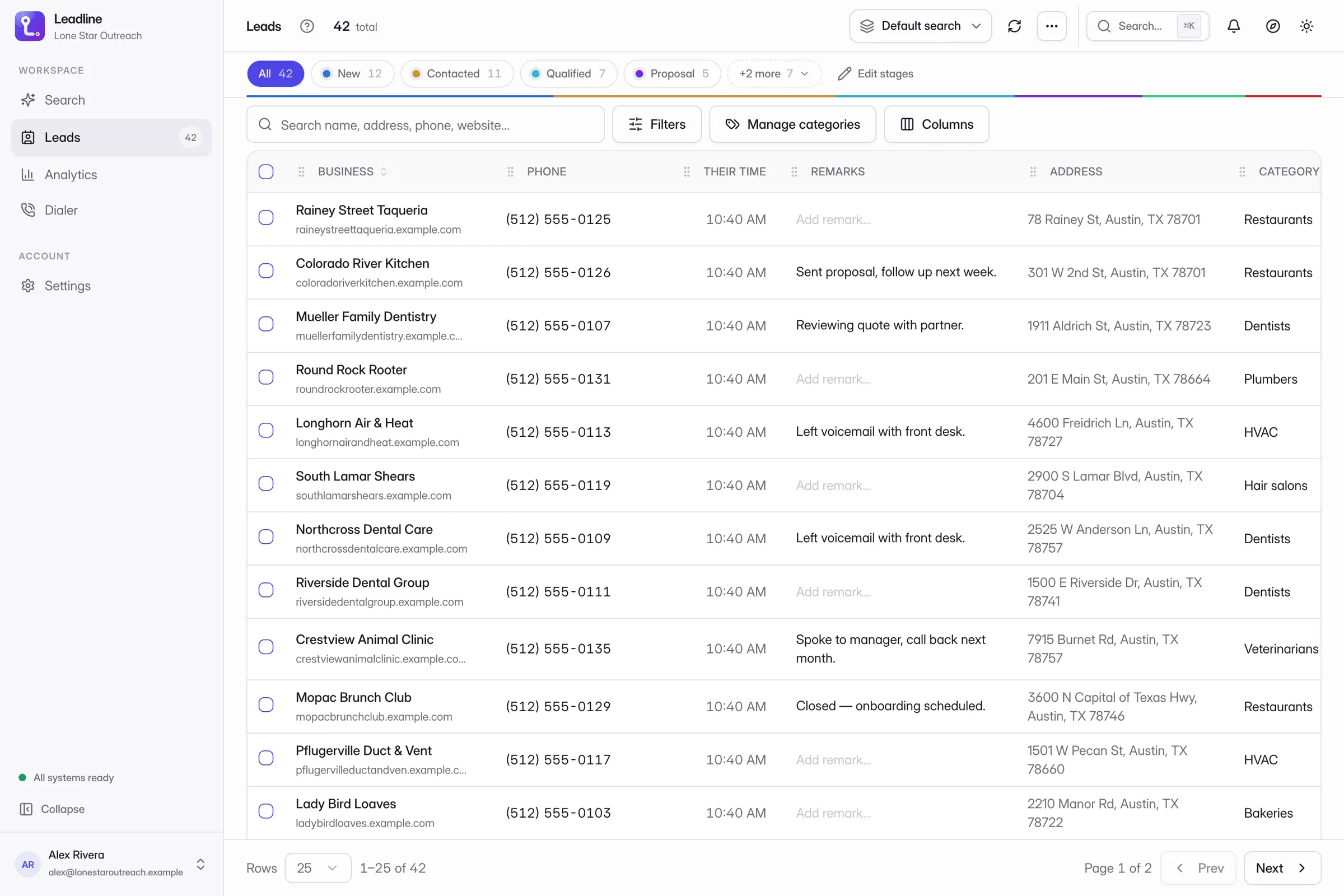Viewport: 1344px width, 896px height.
Task: Focus the leads name/address search field
Action: [425, 124]
